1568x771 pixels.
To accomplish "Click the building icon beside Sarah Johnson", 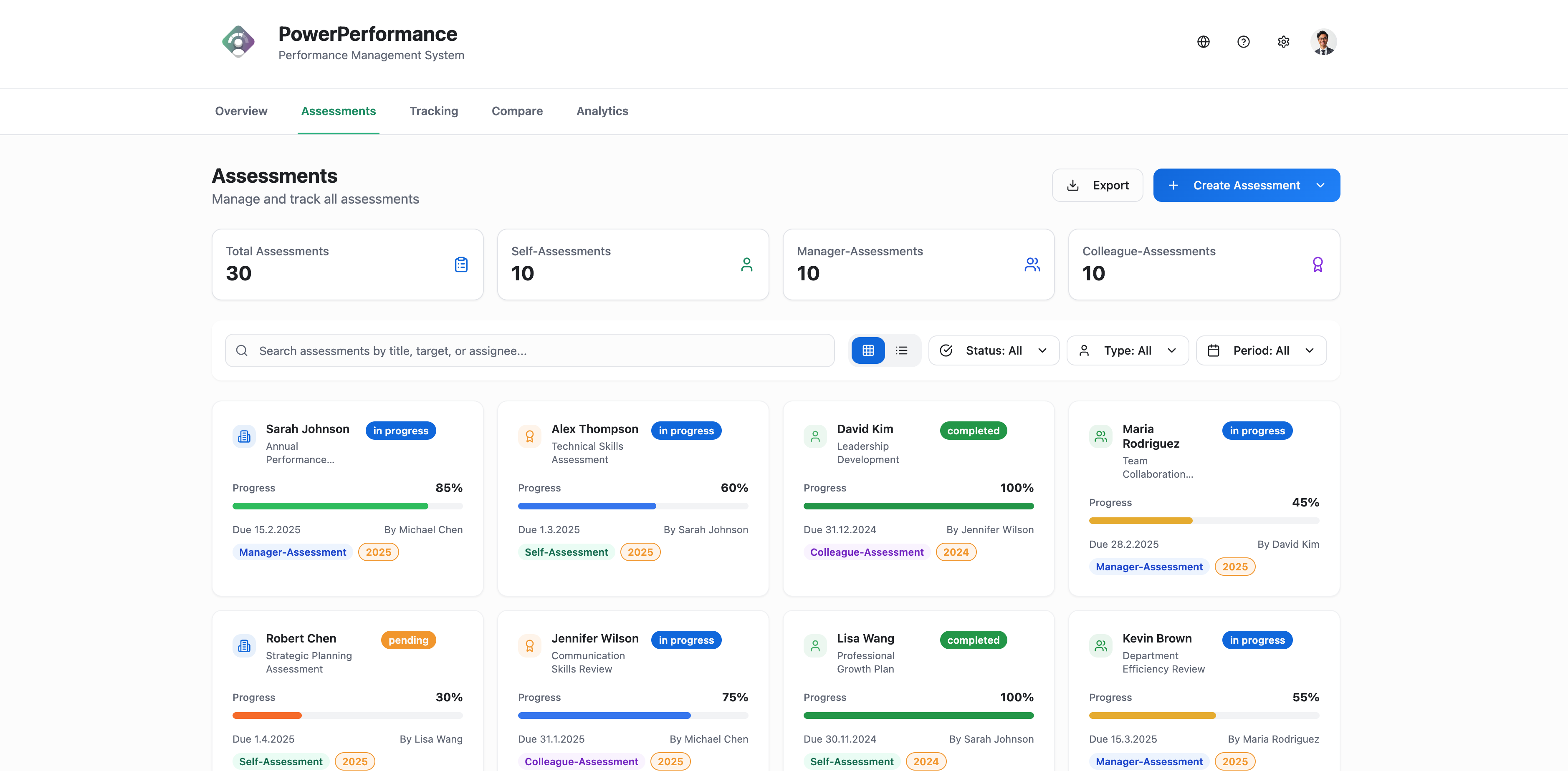I will pos(244,436).
